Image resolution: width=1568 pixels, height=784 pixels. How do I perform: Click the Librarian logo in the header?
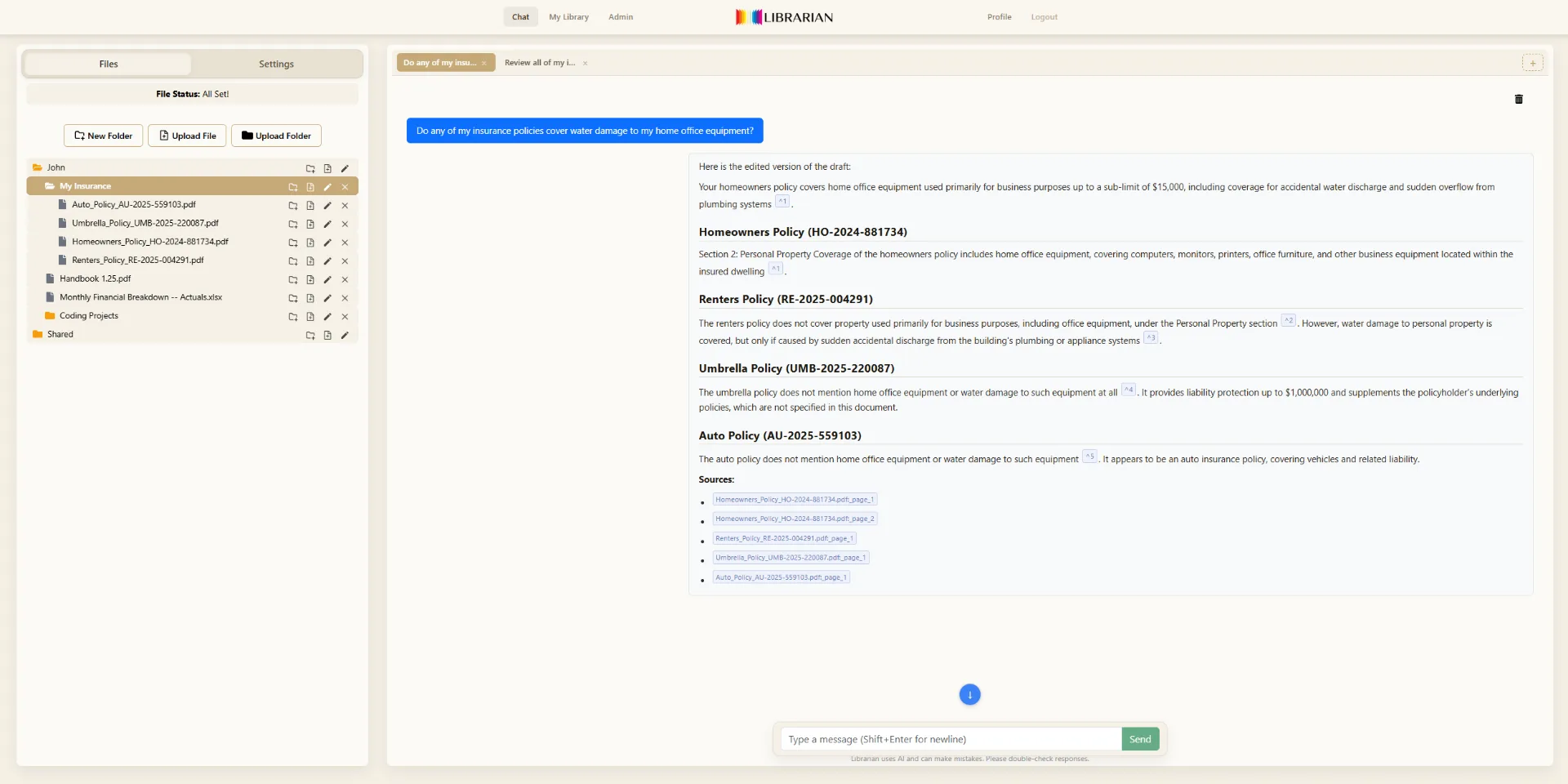pyautogui.click(x=782, y=16)
